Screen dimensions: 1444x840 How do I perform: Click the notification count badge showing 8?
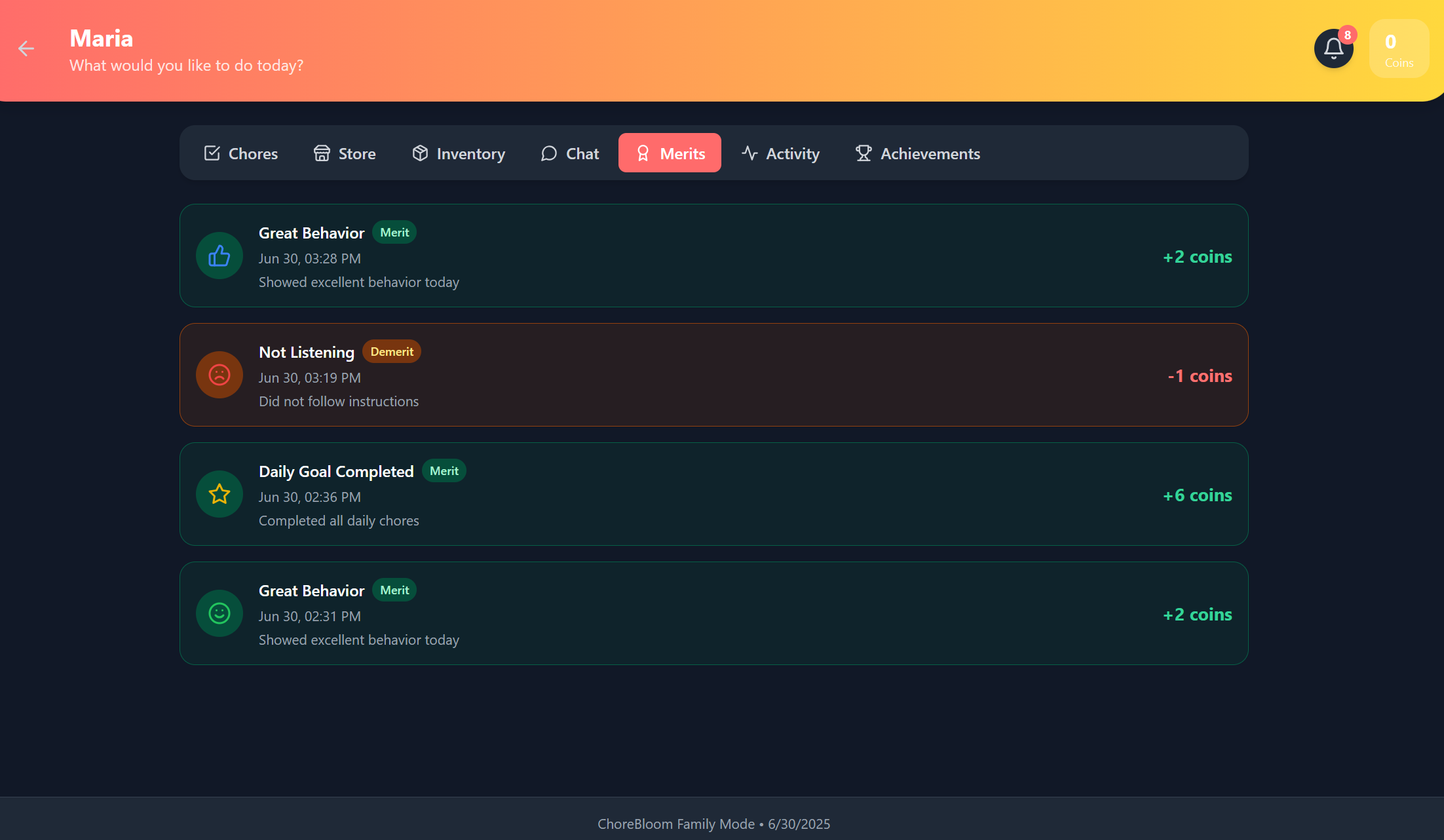click(1347, 35)
